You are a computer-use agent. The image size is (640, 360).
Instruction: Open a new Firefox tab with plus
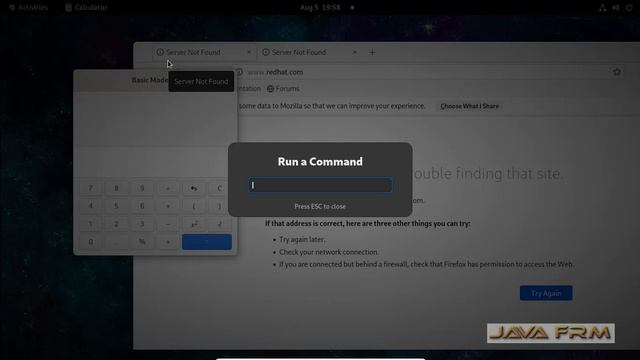click(372, 52)
